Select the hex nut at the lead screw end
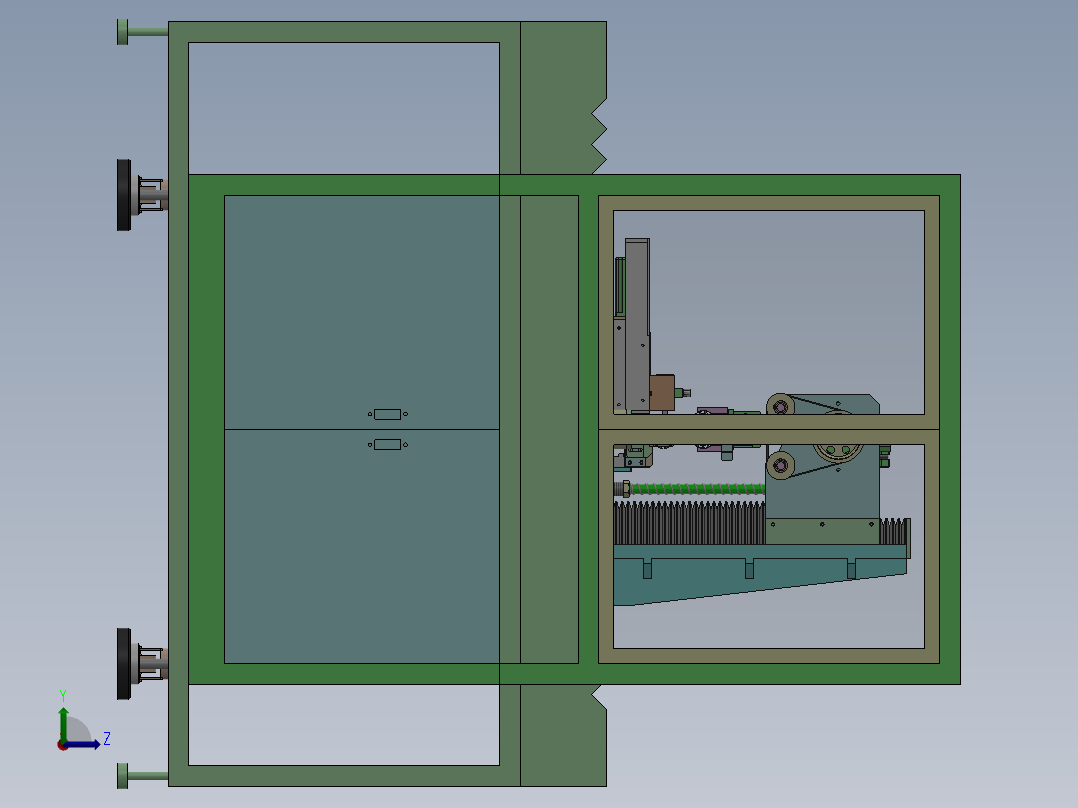Image resolution: width=1078 pixels, height=808 pixels. coord(625,489)
